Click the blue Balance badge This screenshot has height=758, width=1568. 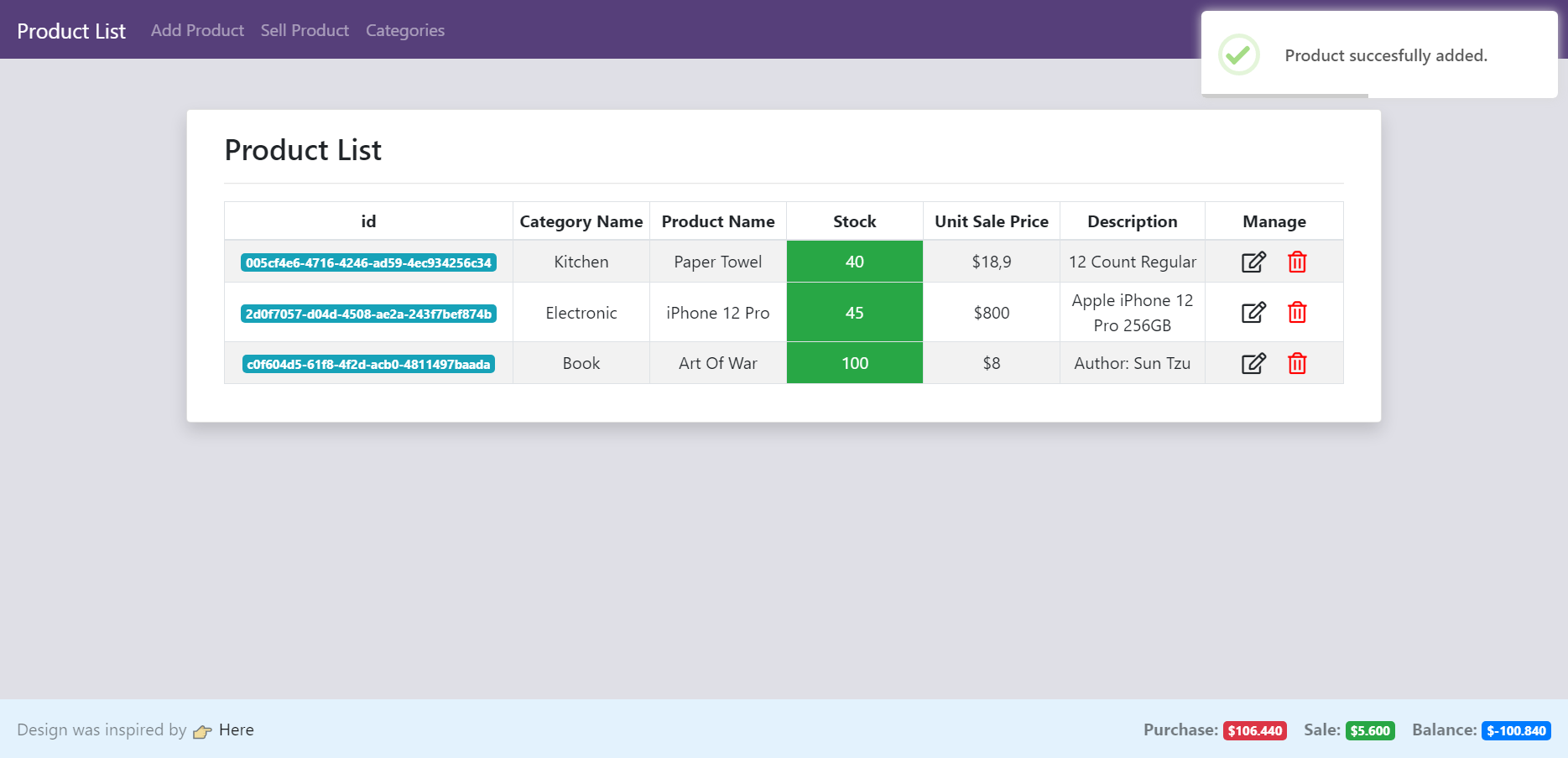[x=1516, y=730]
